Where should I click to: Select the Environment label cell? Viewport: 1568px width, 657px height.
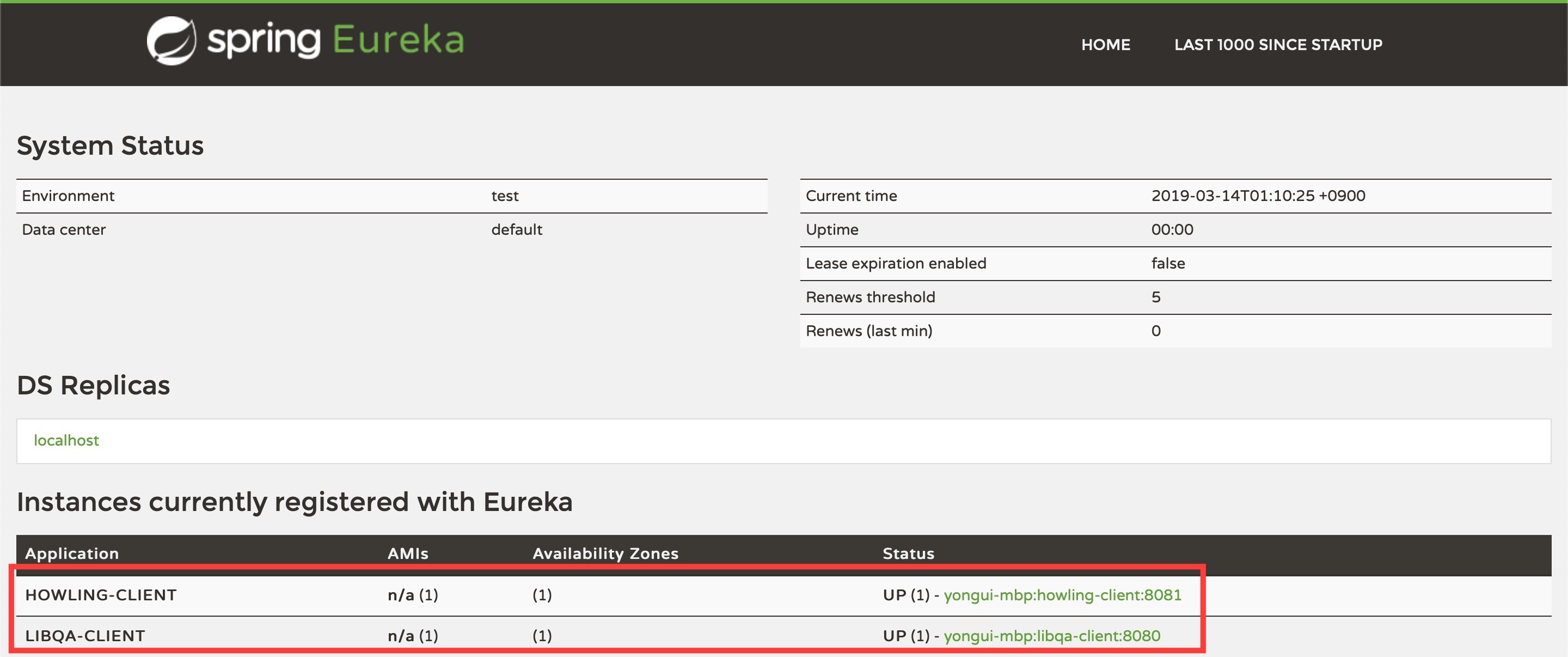click(68, 196)
